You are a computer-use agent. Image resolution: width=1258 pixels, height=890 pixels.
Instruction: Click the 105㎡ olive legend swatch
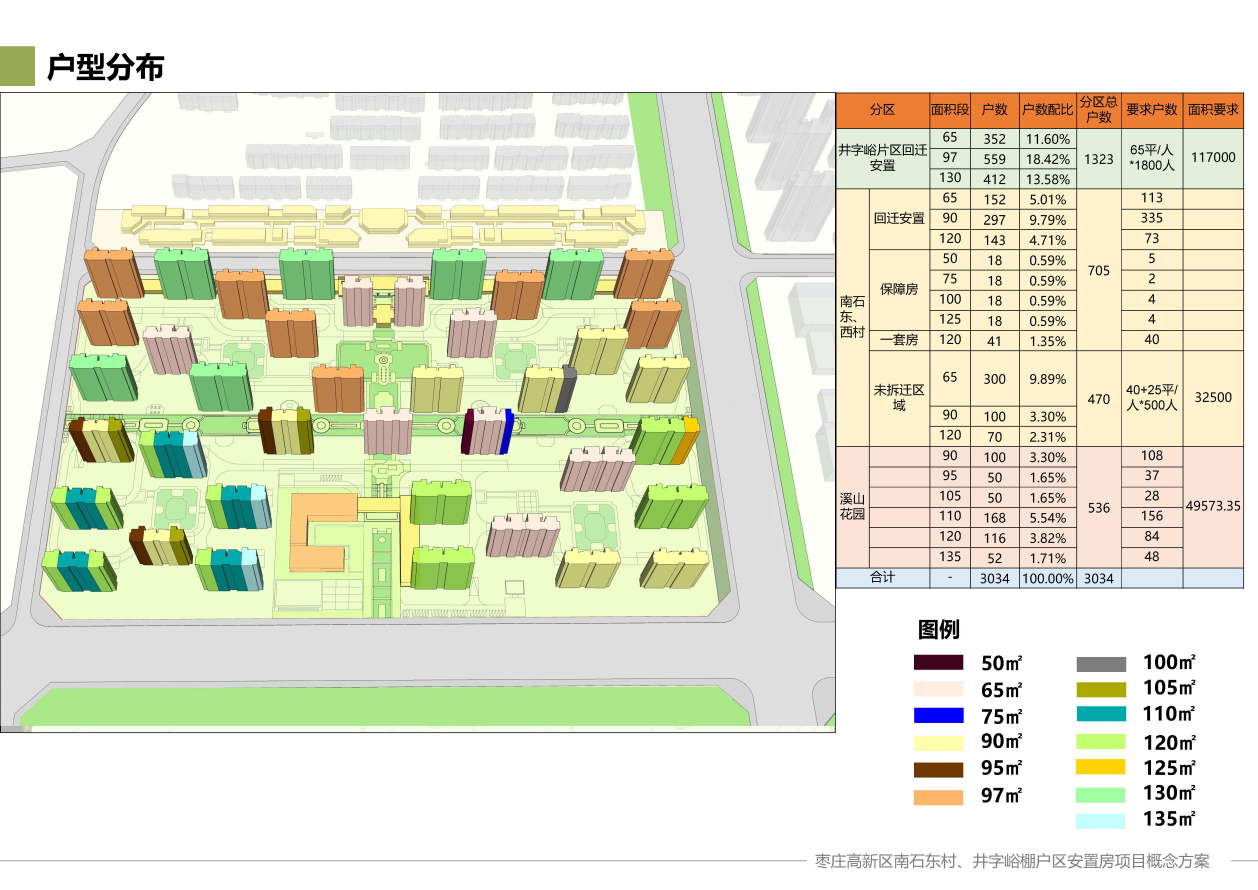click(x=1101, y=689)
